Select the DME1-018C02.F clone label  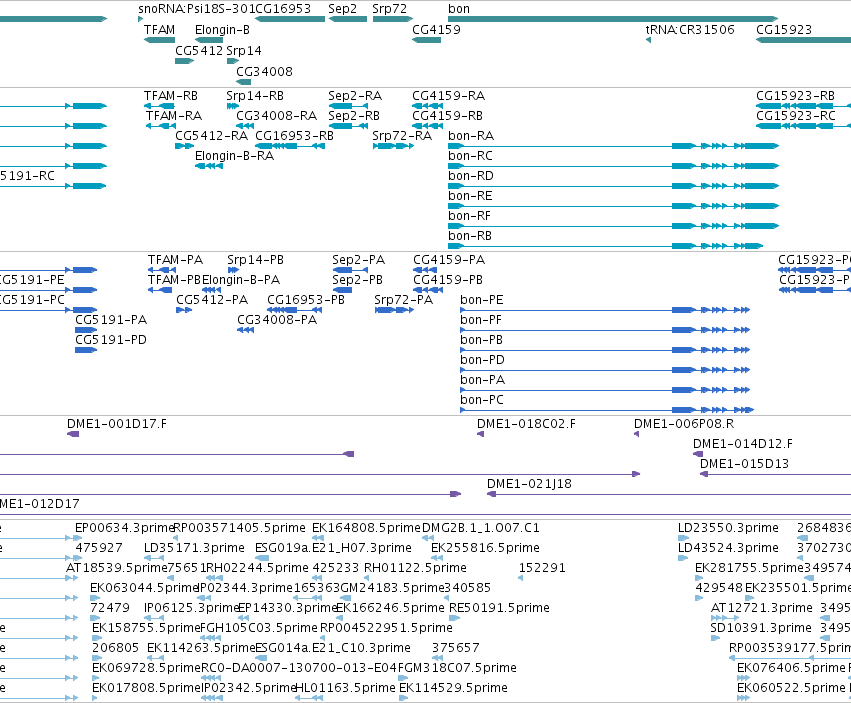526,425
